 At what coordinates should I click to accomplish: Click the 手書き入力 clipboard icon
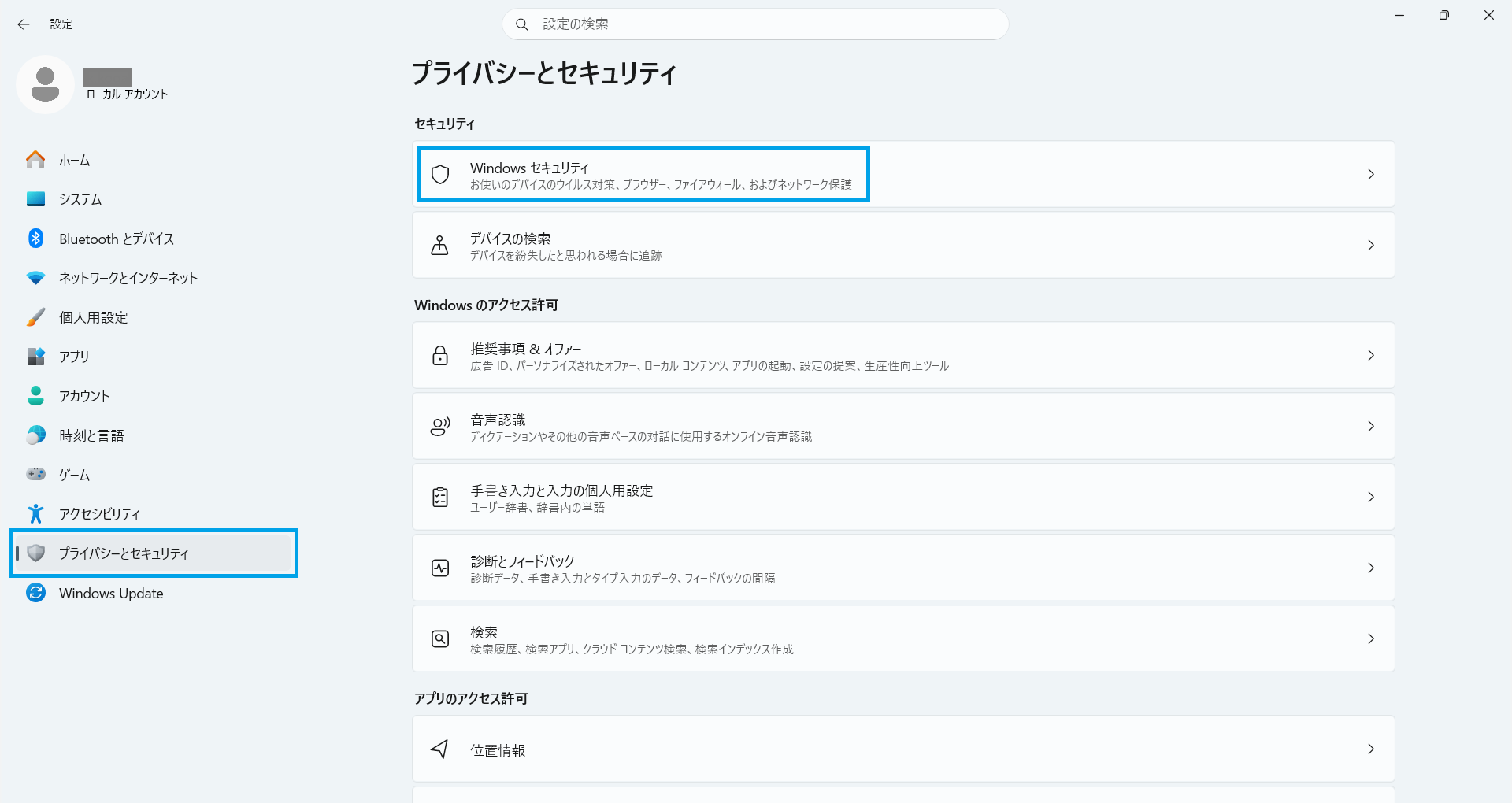coord(440,497)
